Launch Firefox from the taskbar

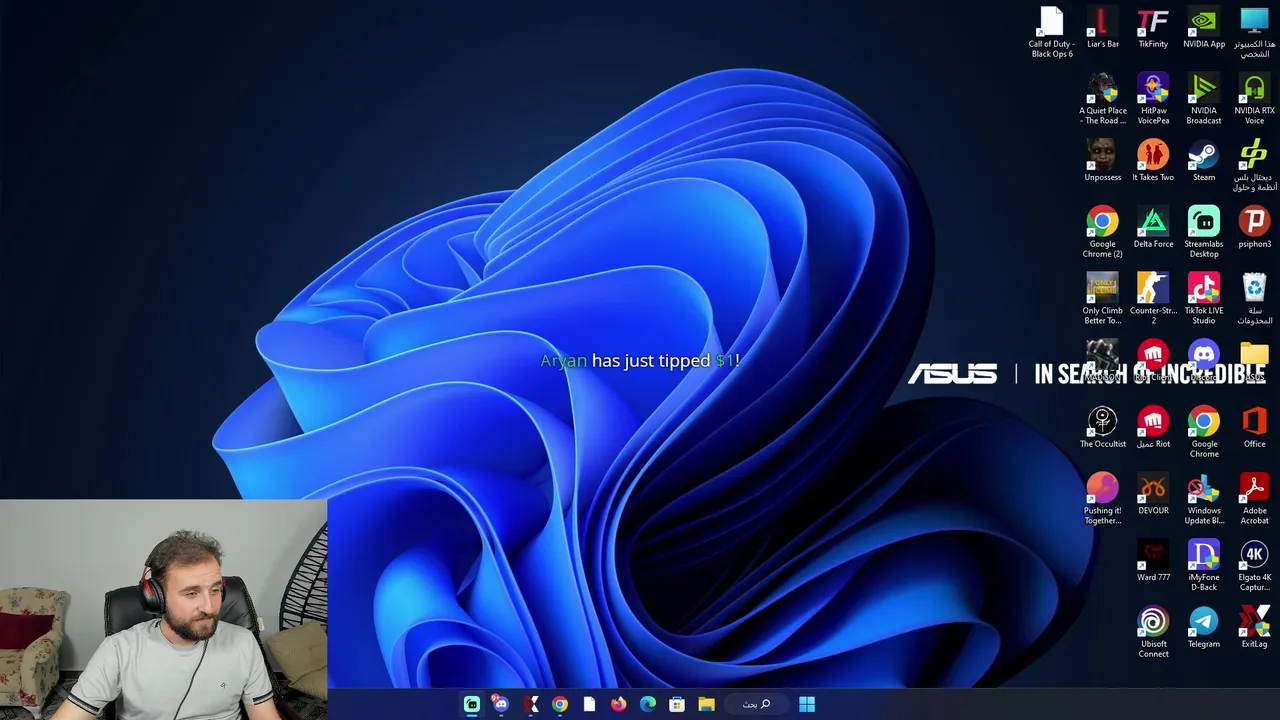(x=618, y=704)
